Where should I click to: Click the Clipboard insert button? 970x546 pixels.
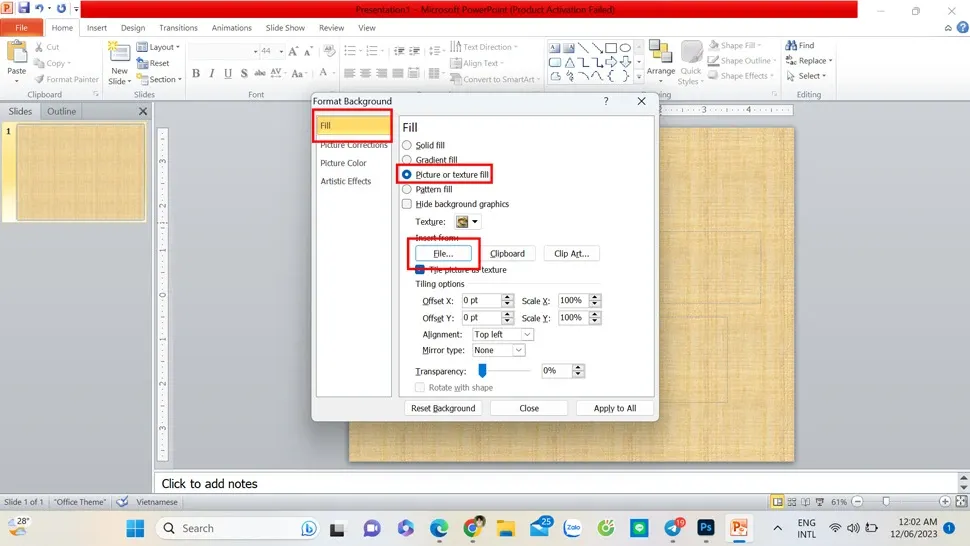(x=507, y=254)
